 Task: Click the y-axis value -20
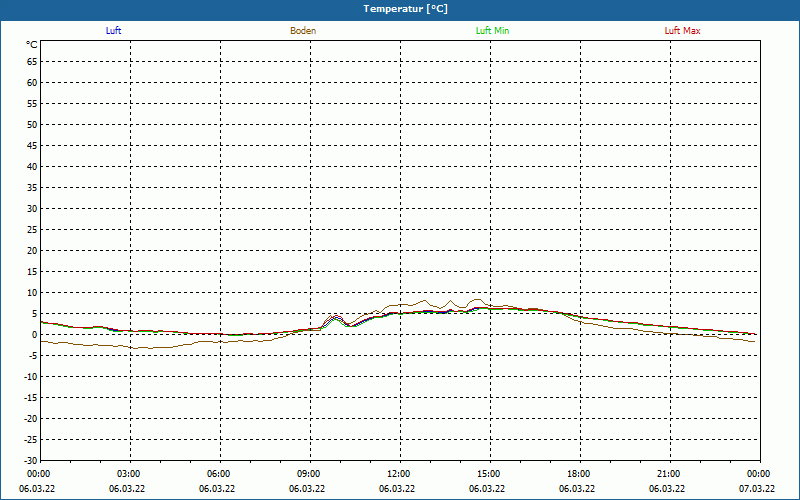(30, 419)
